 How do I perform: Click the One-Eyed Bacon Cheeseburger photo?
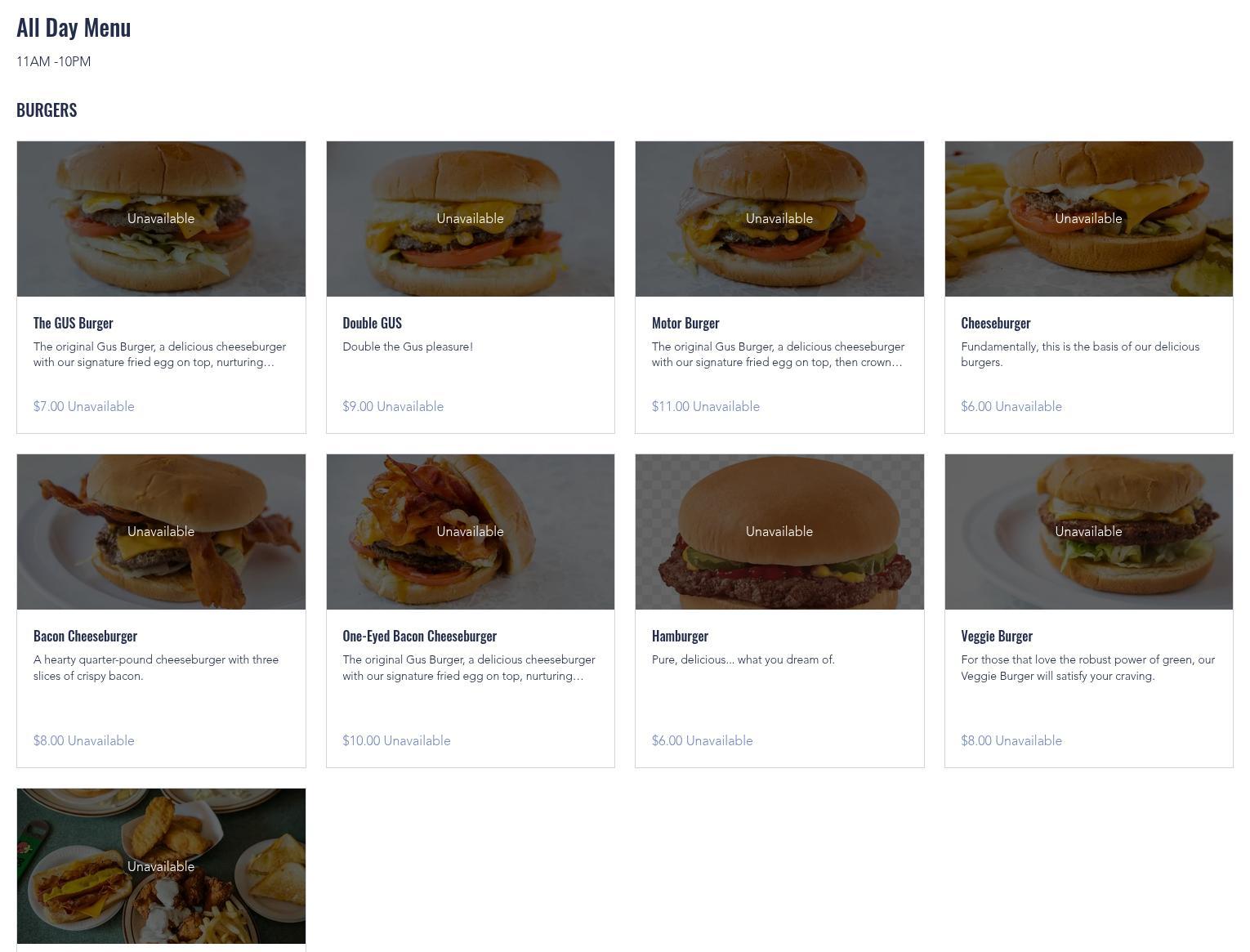[471, 532]
